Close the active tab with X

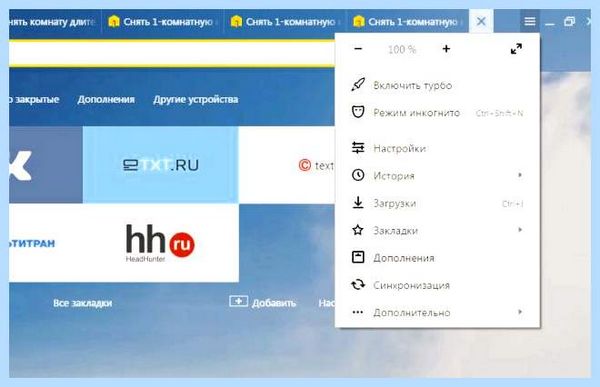(x=481, y=21)
